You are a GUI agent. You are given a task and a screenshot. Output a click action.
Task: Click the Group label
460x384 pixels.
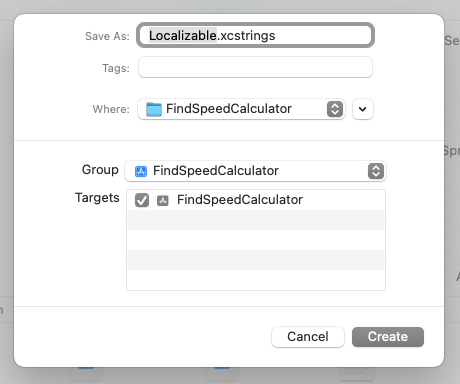coord(100,170)
